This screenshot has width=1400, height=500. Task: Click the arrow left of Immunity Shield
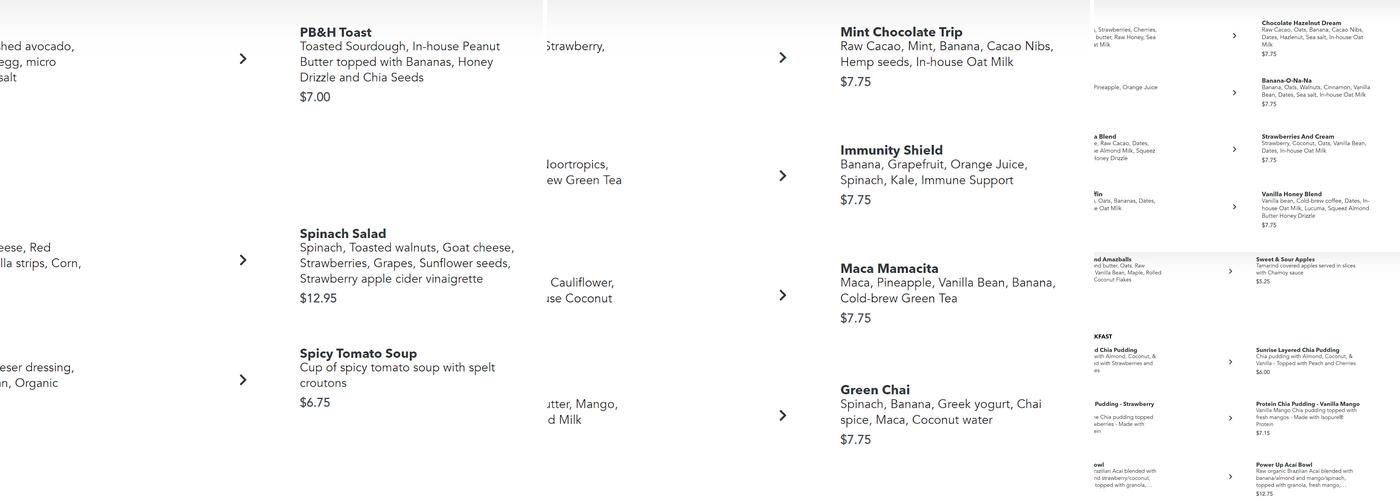click(x=783, y=176)
